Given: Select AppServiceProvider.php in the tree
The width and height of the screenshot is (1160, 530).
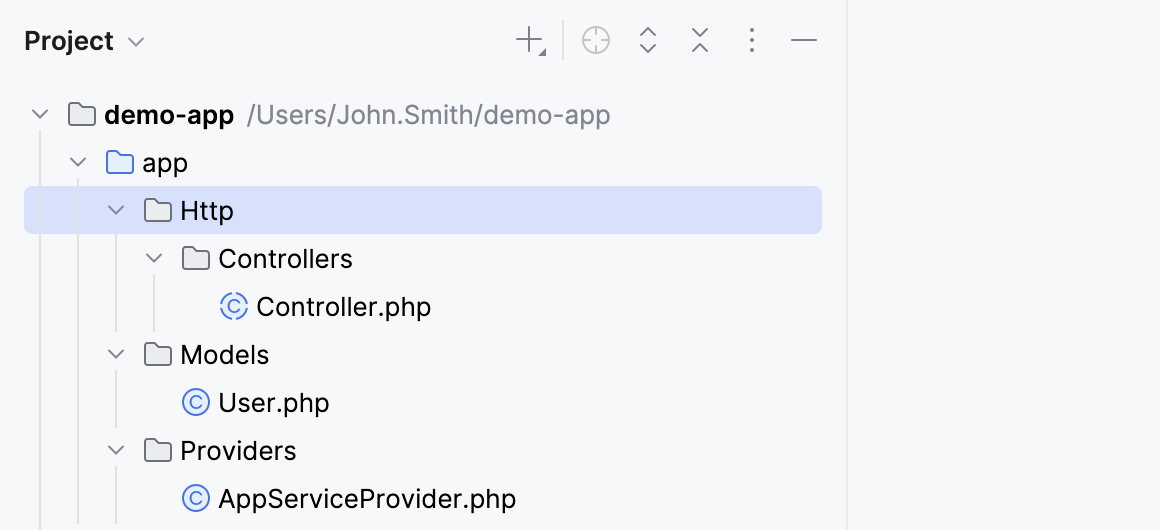Looking at the screenshot, I should tap(366, 499).
